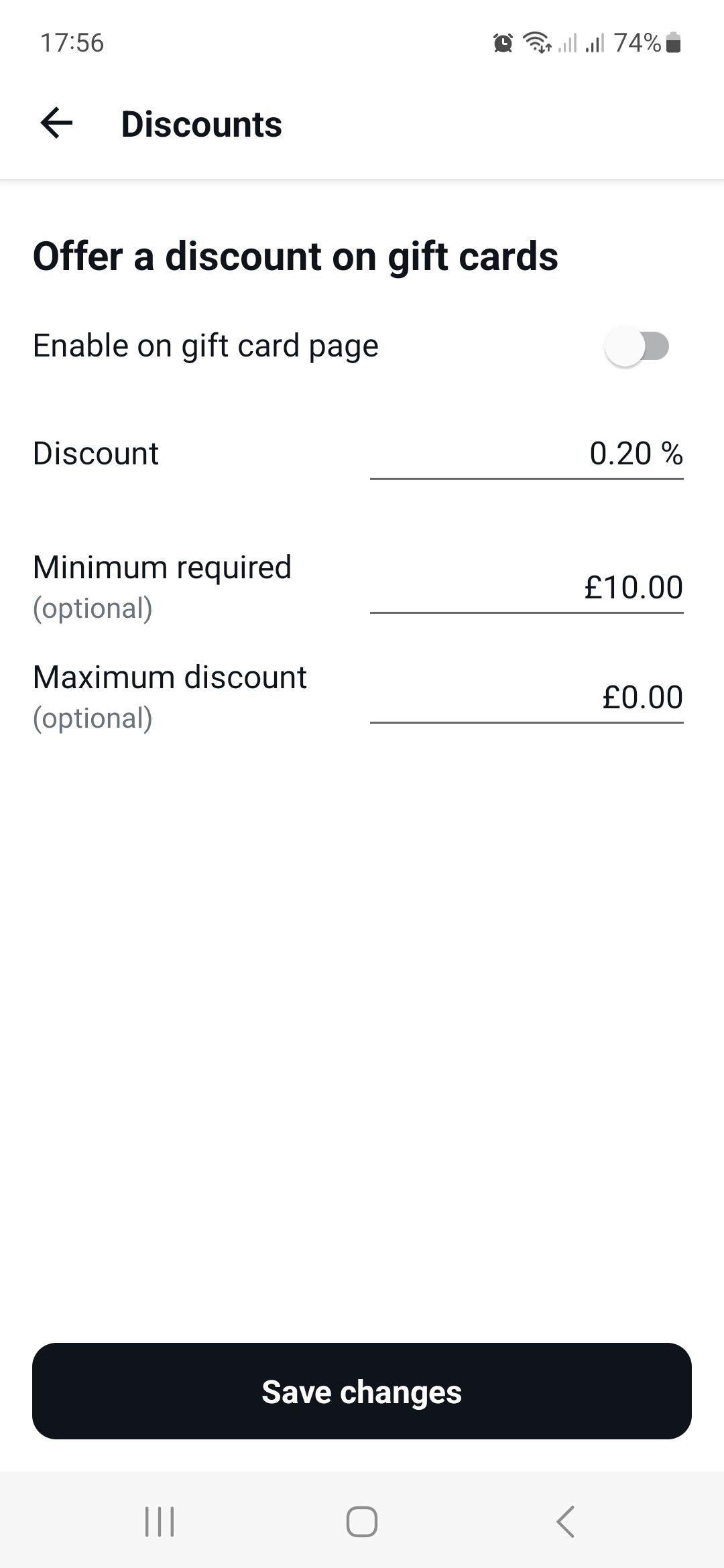Tap the back arrow icon
The width and height of the screenshot is (724, 1568).
click(x=56, y=124)
